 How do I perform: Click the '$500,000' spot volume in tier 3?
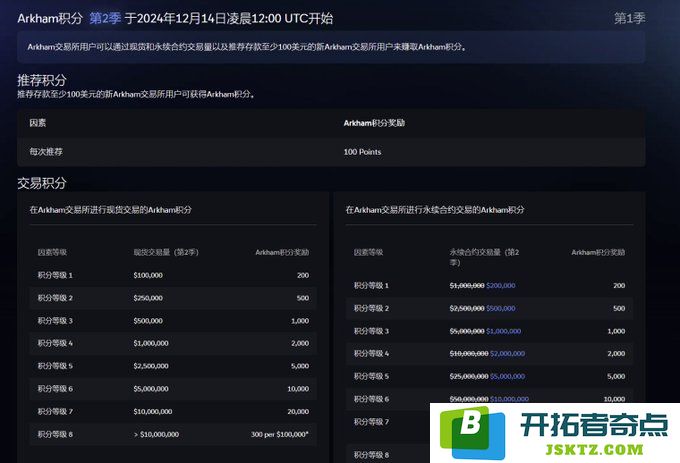pyautogui.click(x=148, y=321)
